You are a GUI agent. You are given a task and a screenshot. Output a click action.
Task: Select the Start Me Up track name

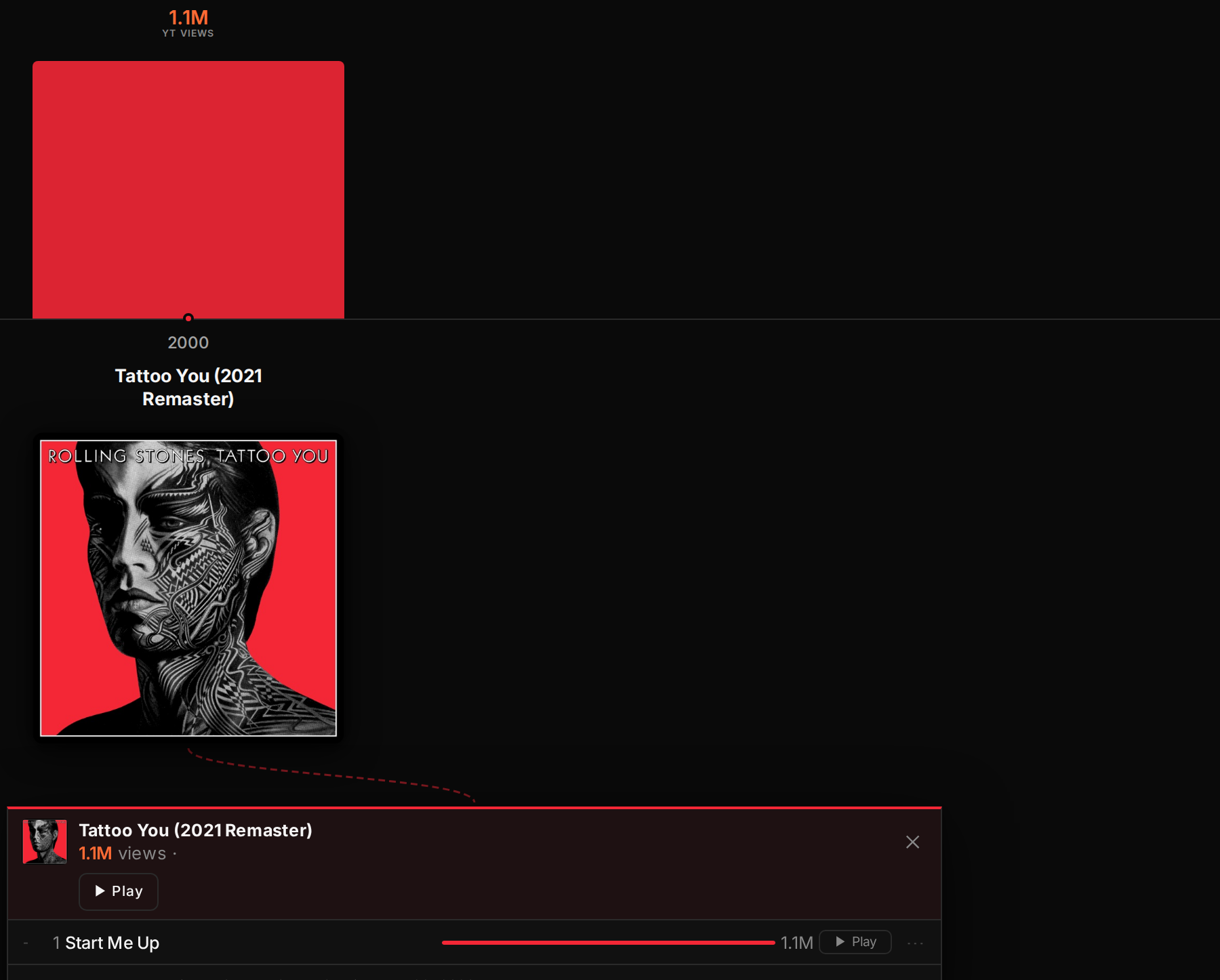point(113,943)
